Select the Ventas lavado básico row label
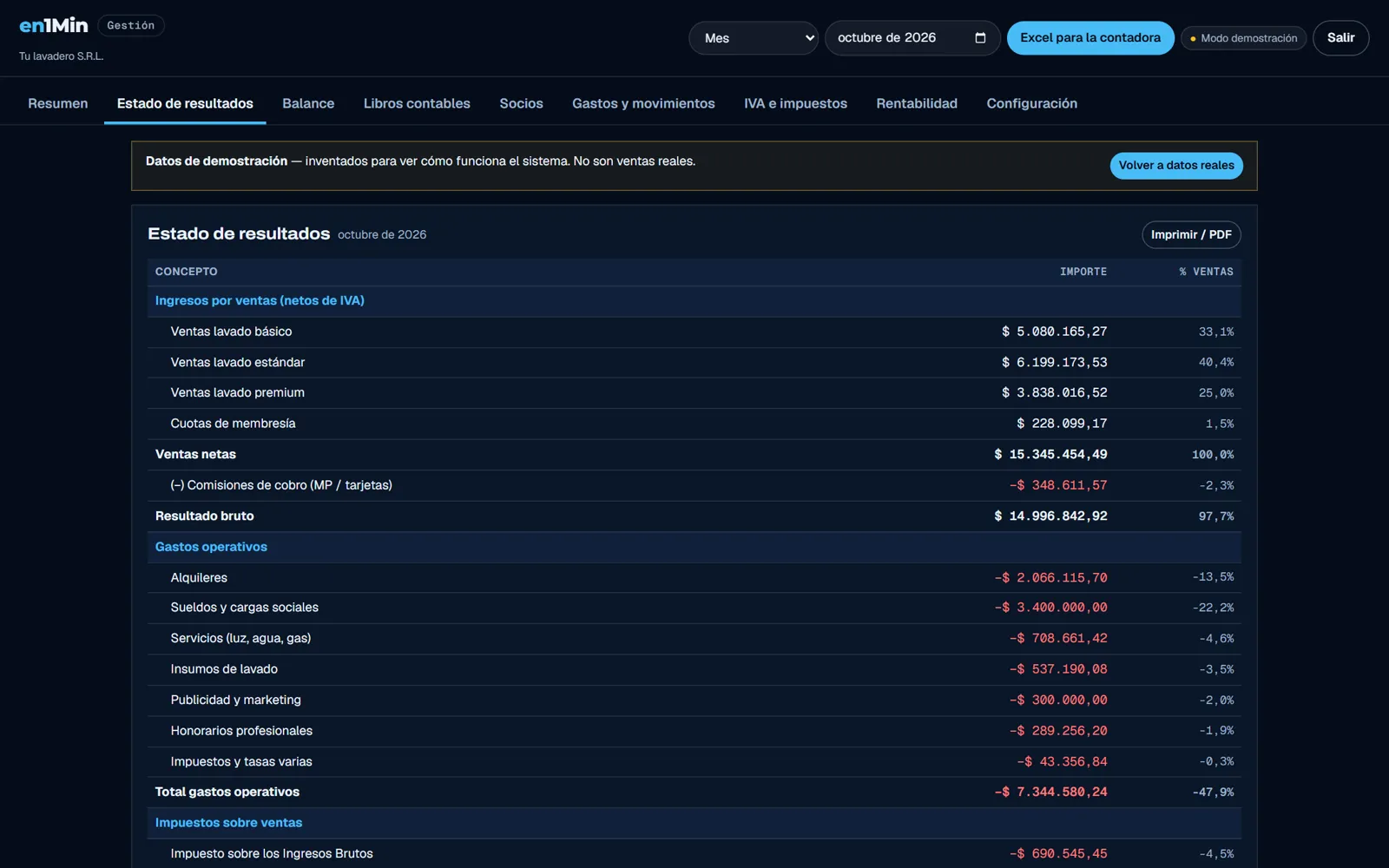Screen dimensions: 1389x868 pos(231,332)
